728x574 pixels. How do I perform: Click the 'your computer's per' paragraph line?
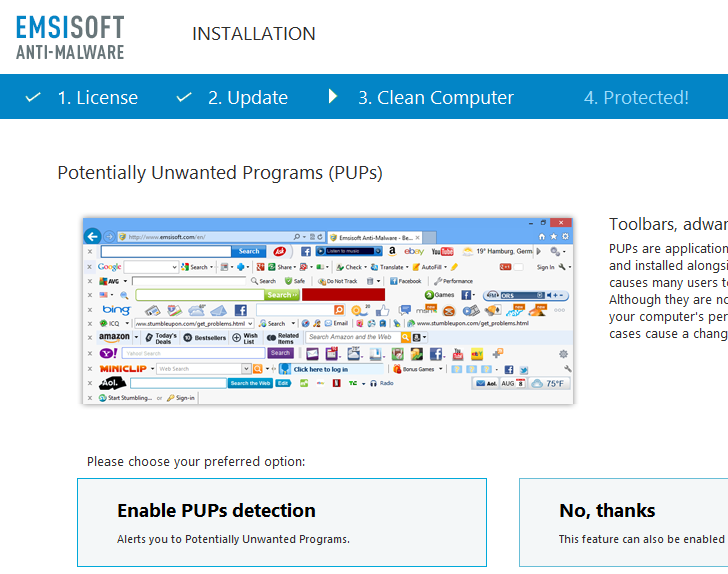[668, 317]
